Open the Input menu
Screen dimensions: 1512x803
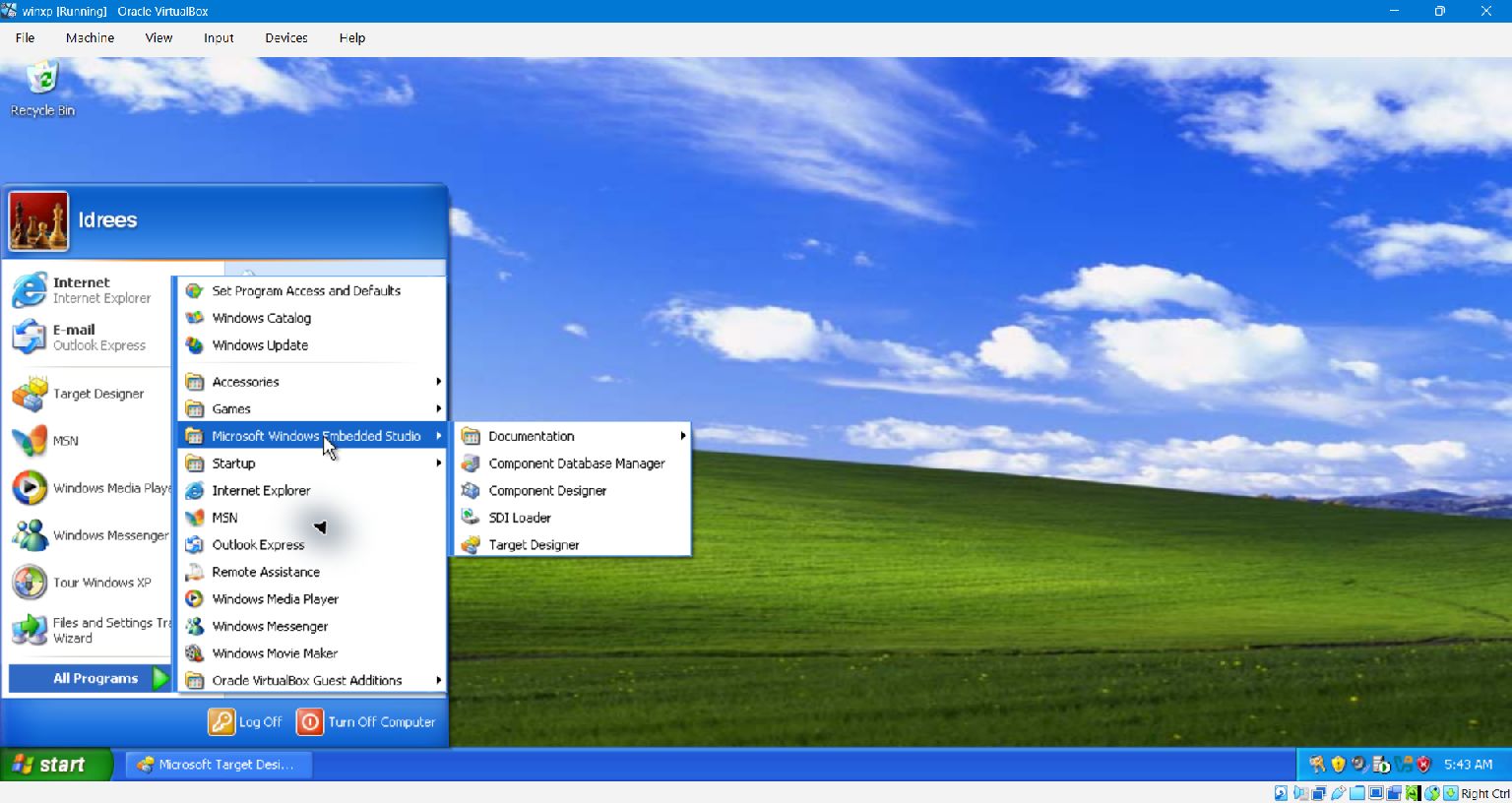click(x=219, y=38)
